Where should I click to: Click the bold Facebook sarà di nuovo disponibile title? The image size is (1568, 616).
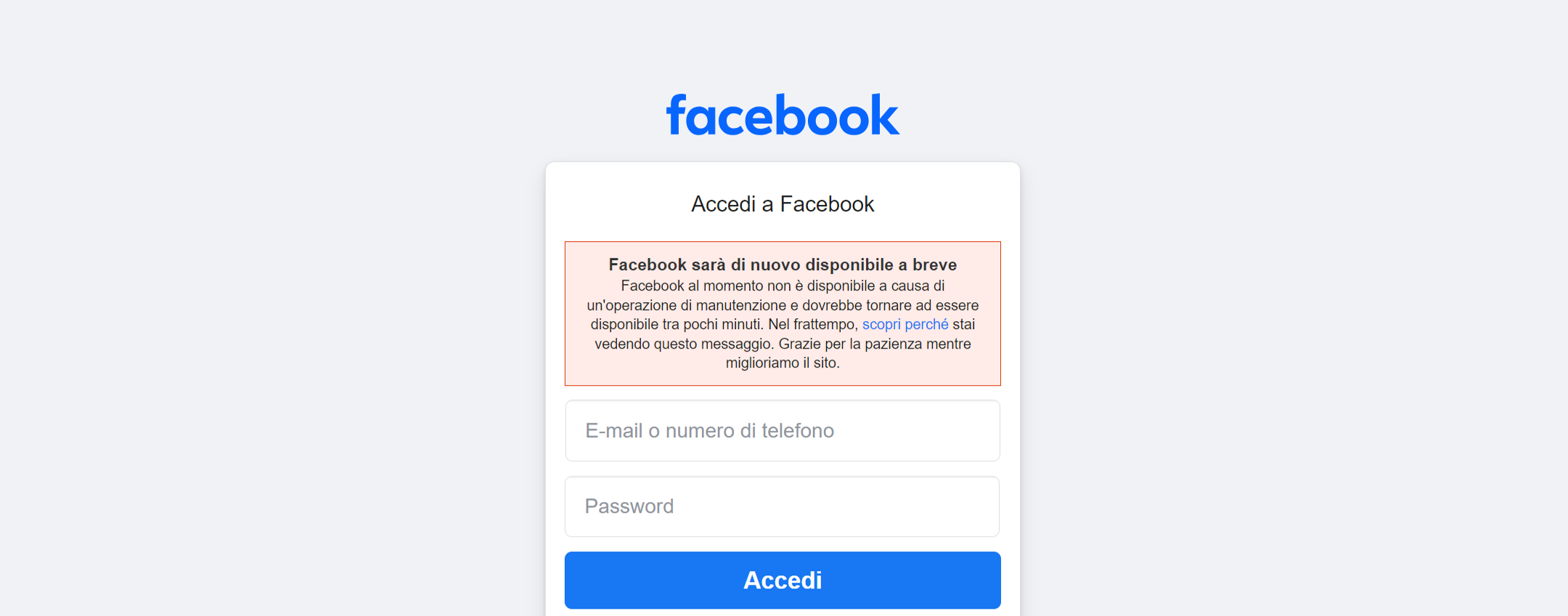click(782, 264)
